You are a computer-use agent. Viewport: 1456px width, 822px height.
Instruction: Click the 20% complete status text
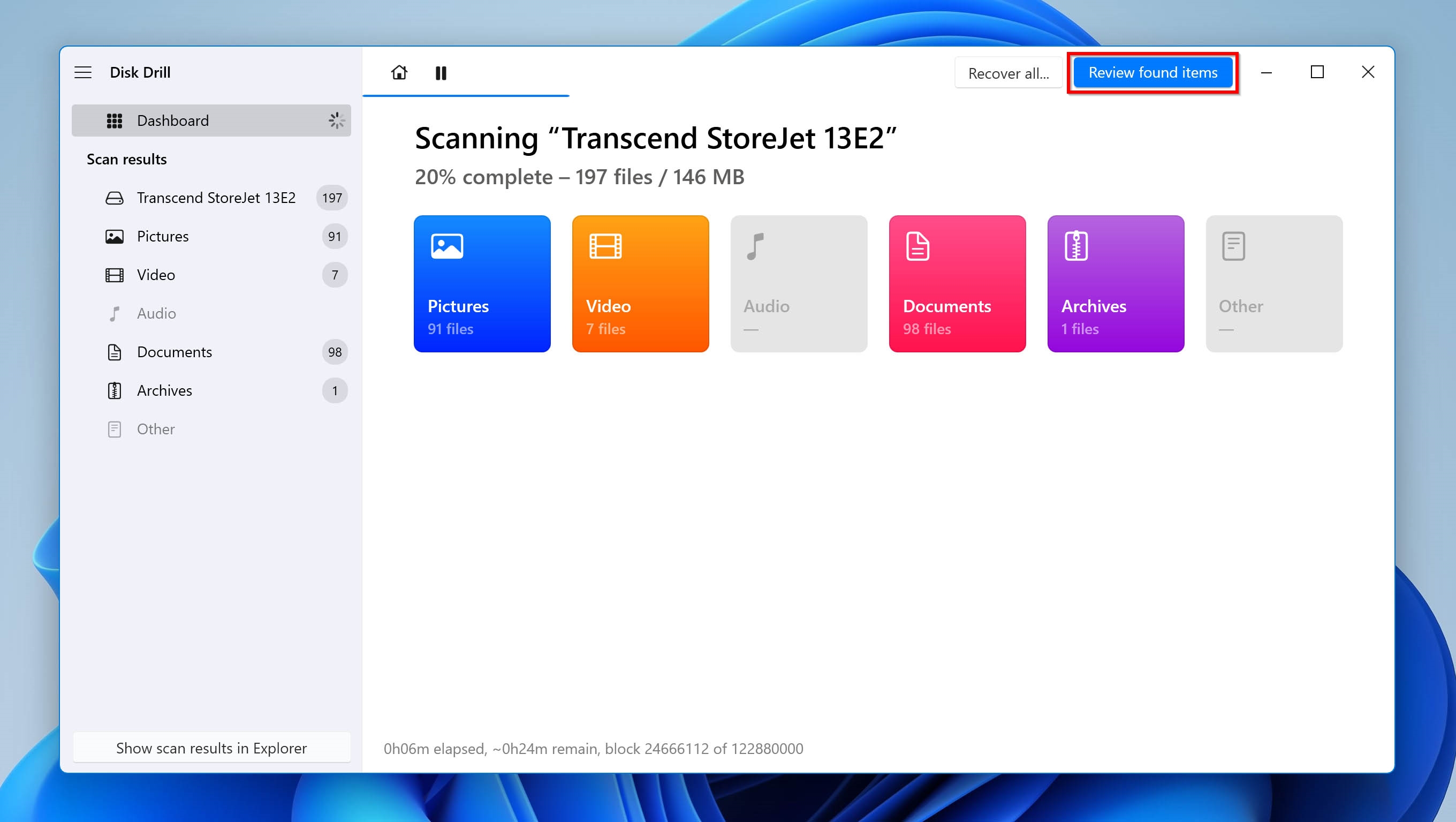[579, 177]
